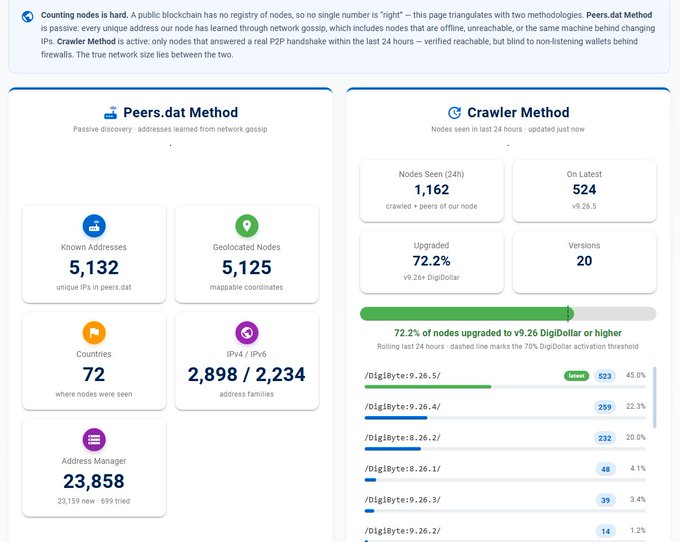
Task: Click the '23,159 new · 699 tried' caption
Action: click(x=94, y=501)
